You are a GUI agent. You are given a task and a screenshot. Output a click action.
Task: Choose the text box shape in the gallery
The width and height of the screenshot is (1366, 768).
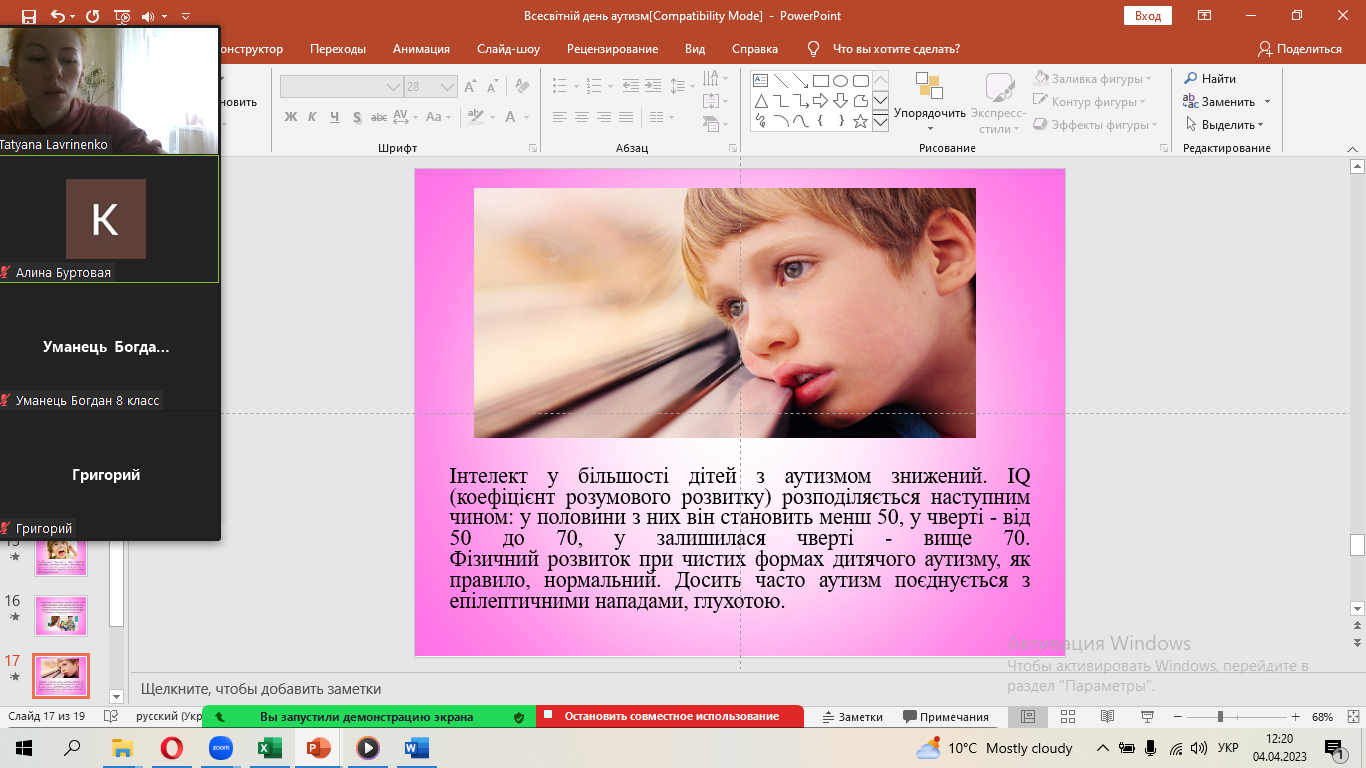click(760, 81)
